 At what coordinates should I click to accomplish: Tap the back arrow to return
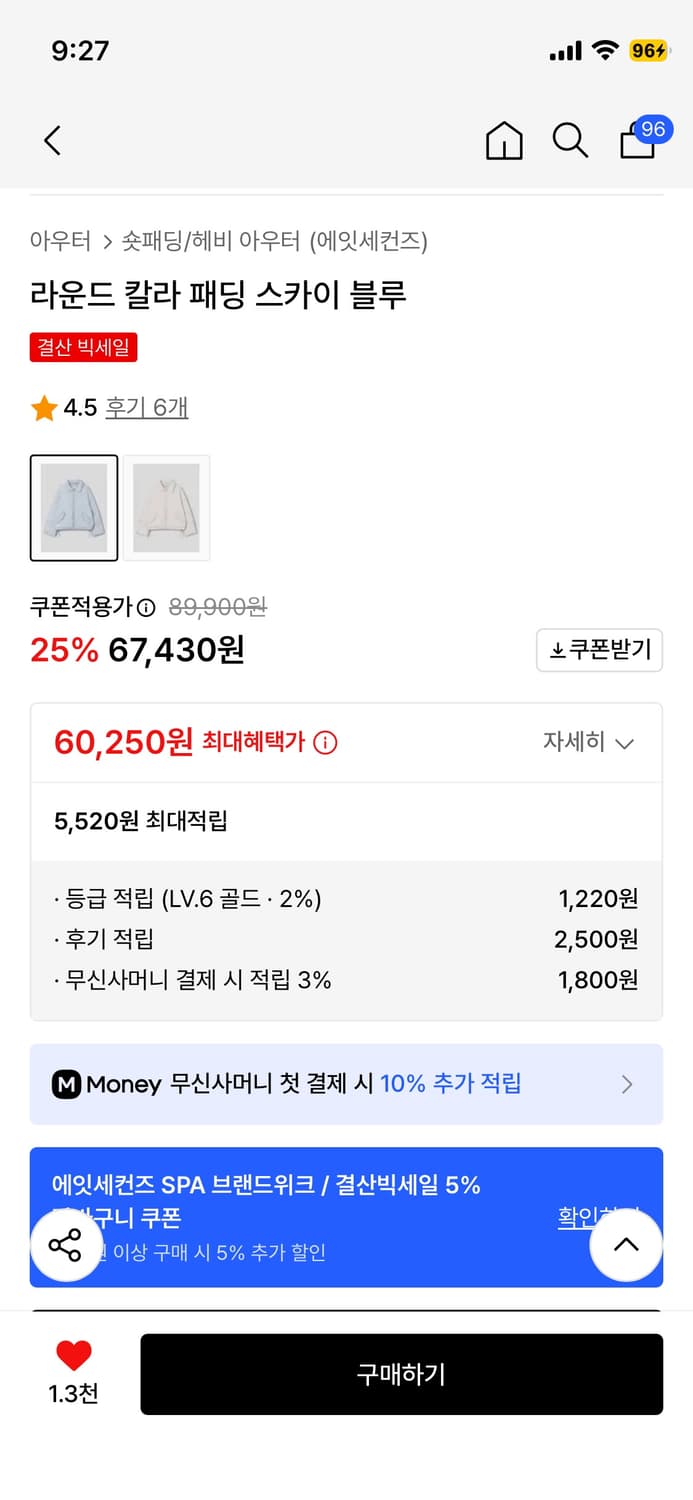click(52, 140)
